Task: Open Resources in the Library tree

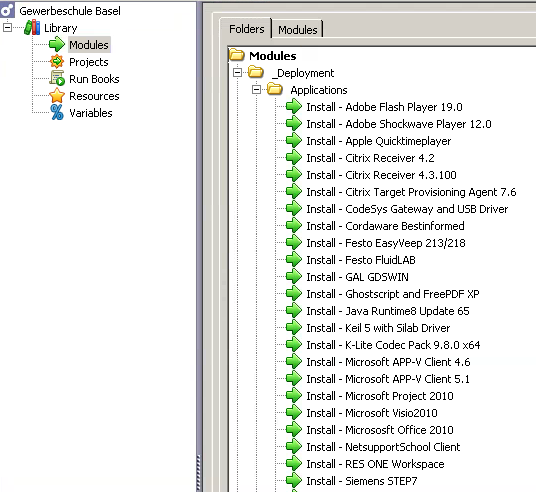Action: tap(94, 96)
